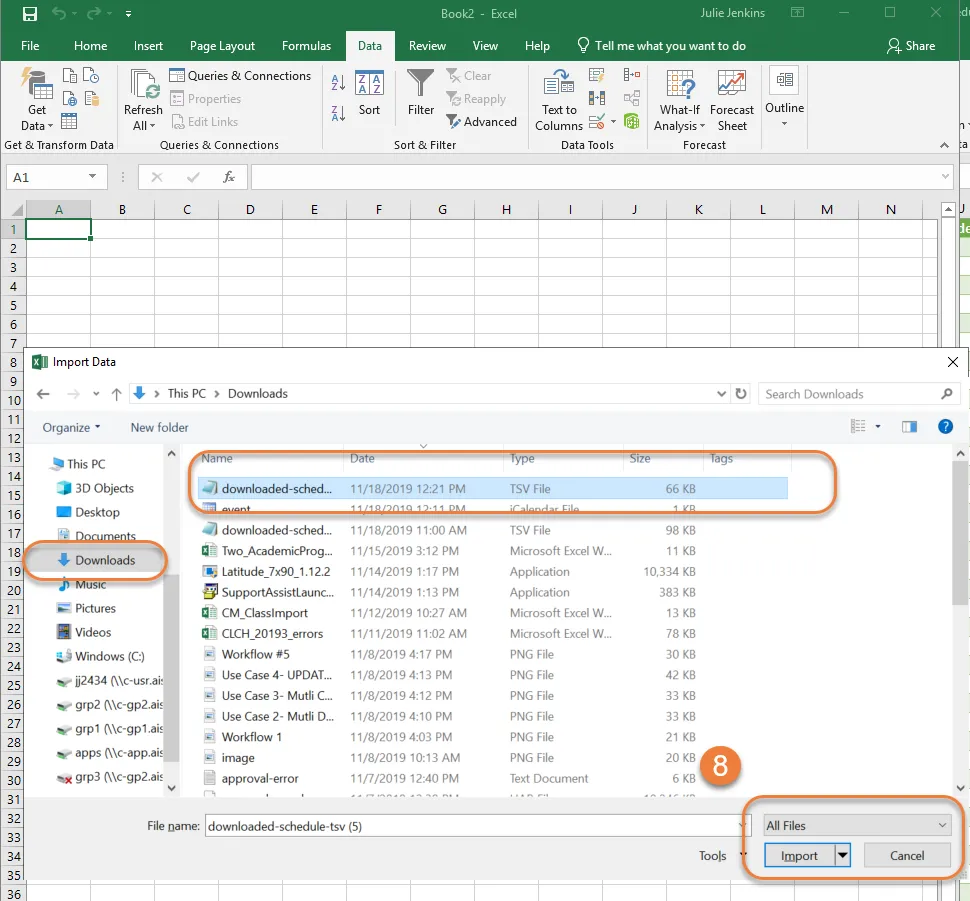Open view options dropdown arrow

pos(877,426)
